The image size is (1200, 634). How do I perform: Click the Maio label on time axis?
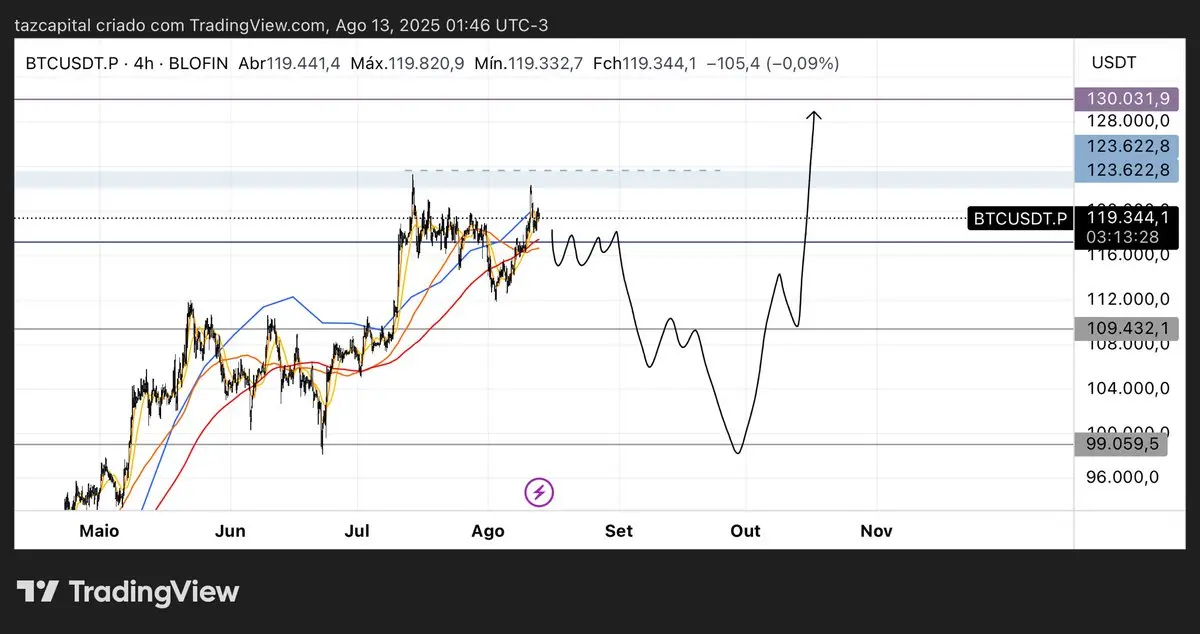pos(98,531)
